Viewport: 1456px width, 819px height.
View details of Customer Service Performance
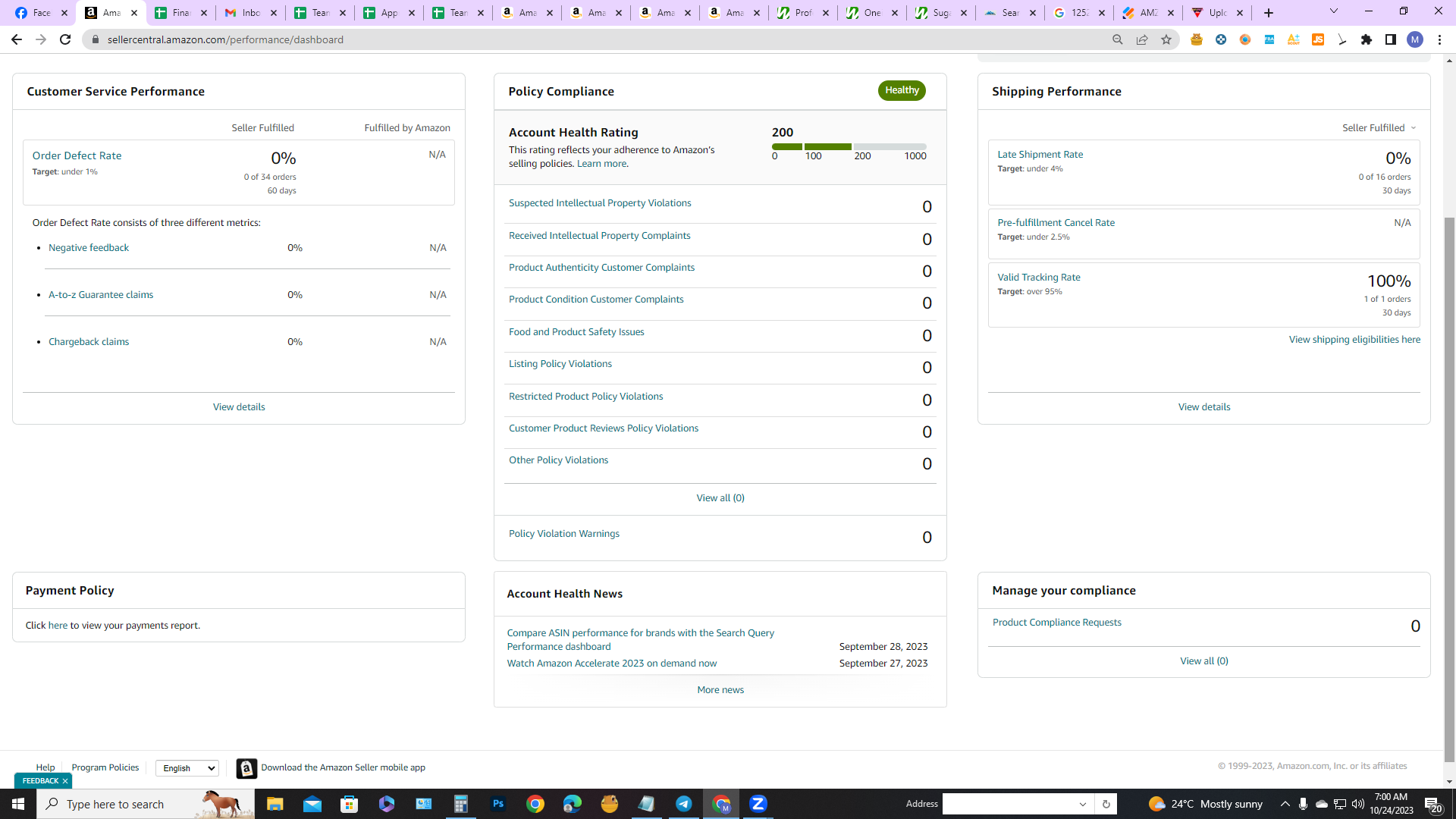coord(239,407)
